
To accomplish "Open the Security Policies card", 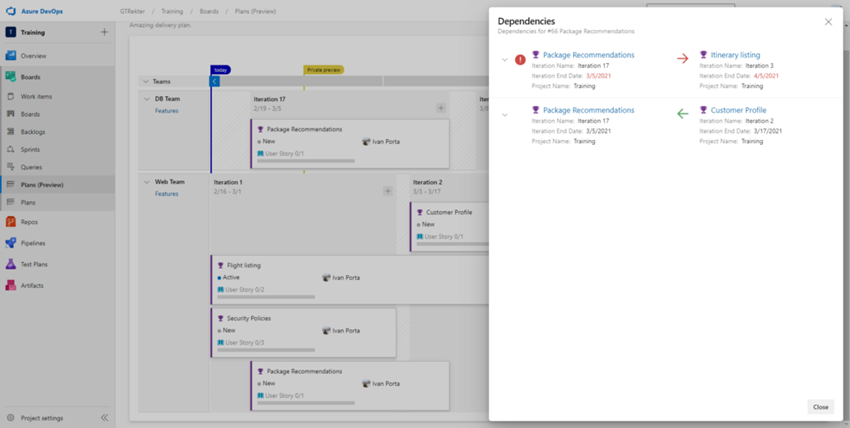I will [x=303, y=333].
